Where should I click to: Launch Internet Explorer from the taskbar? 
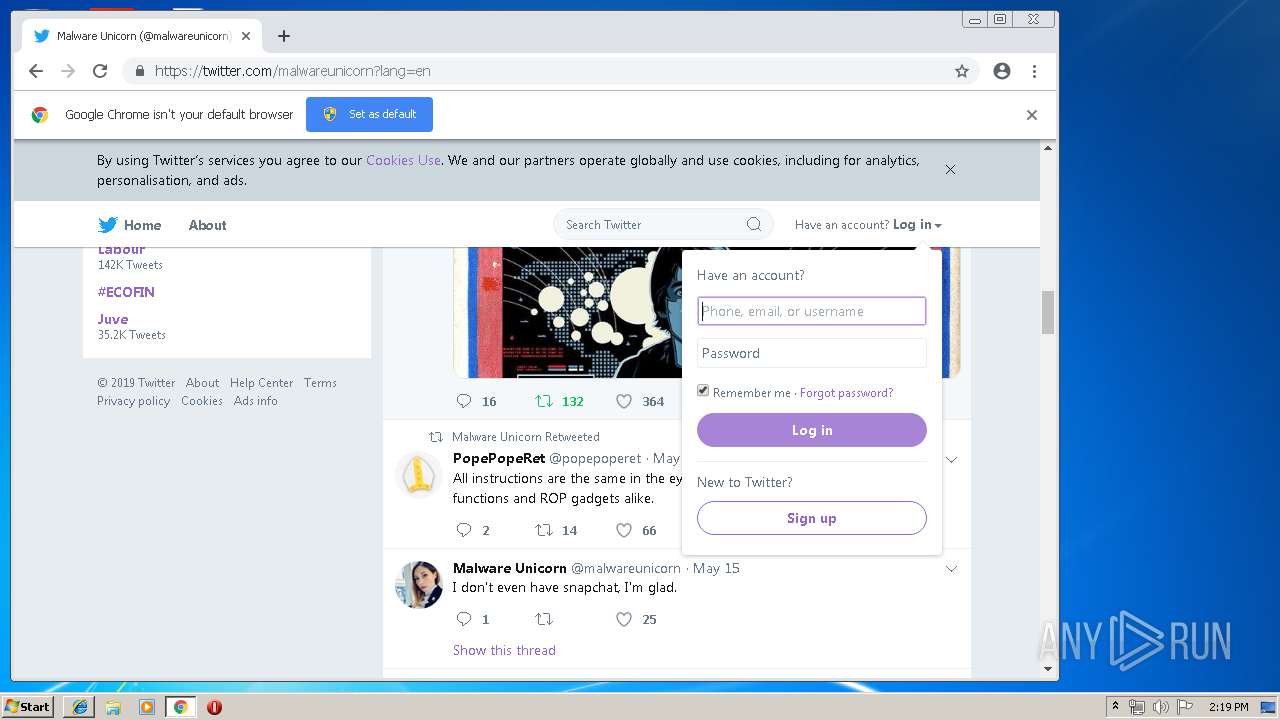80,707
